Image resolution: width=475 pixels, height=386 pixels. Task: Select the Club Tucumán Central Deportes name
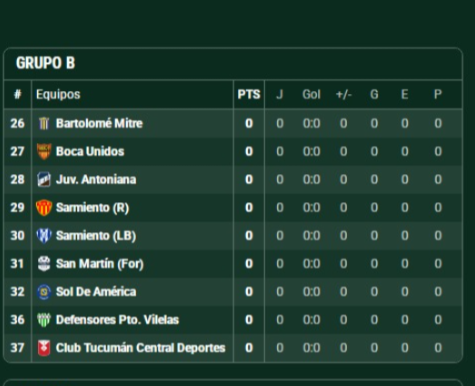click(x=140, y=348)
